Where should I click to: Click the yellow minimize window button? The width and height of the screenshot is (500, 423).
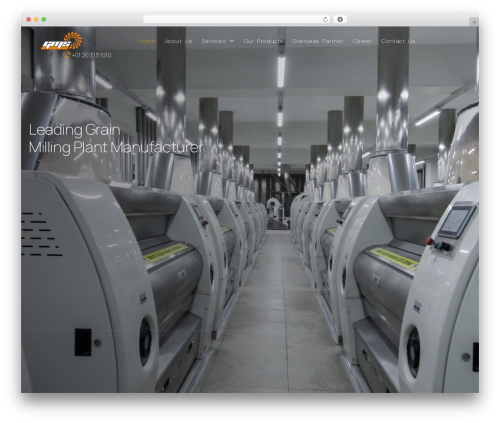pyautogui.click(x=36, y=19)
